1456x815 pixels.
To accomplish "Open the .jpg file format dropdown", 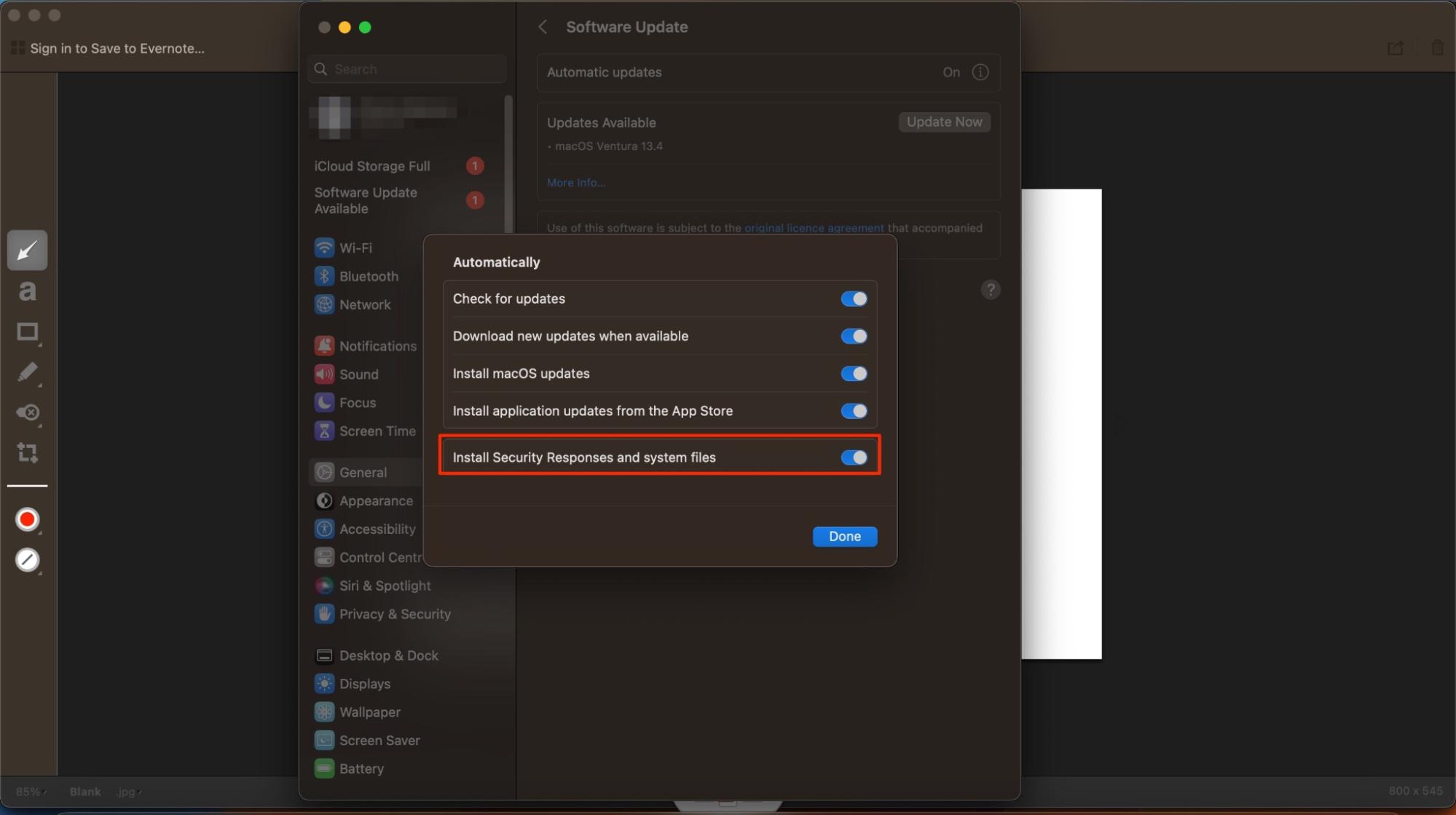I will tap(128, 792).
